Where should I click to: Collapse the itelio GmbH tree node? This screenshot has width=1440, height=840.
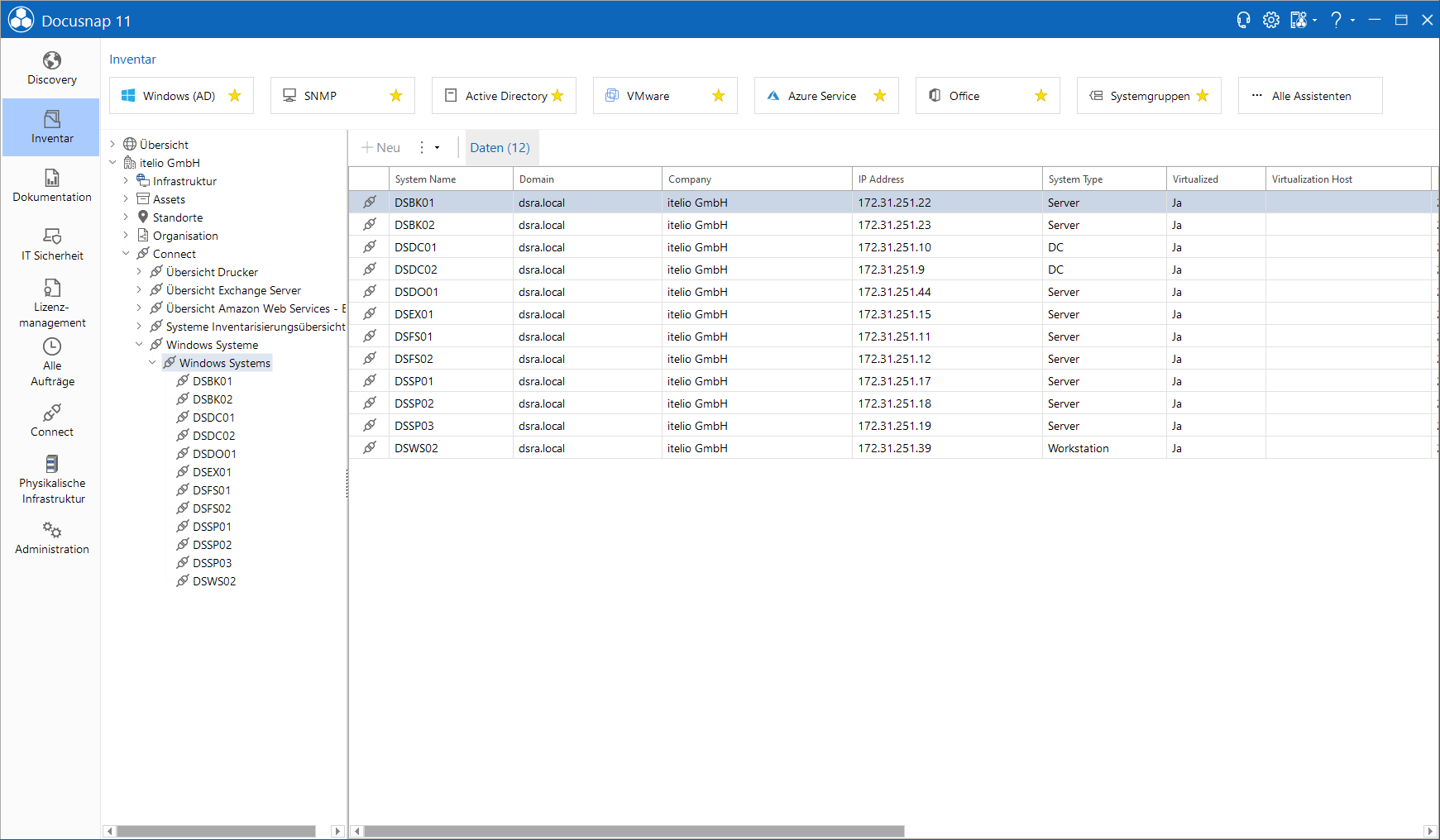[112, 163]
